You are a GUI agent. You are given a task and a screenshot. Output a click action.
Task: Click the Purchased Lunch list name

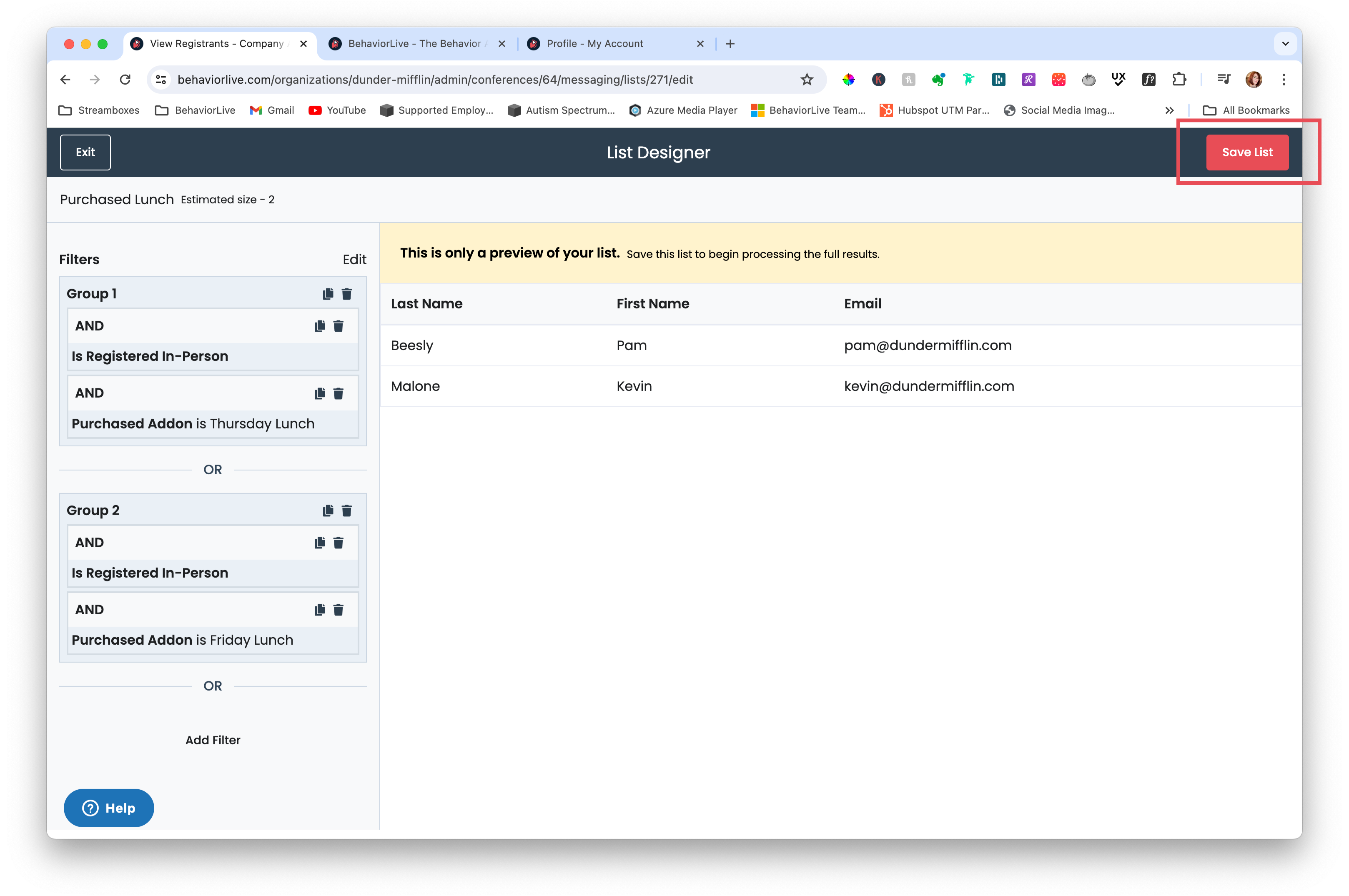117,200
